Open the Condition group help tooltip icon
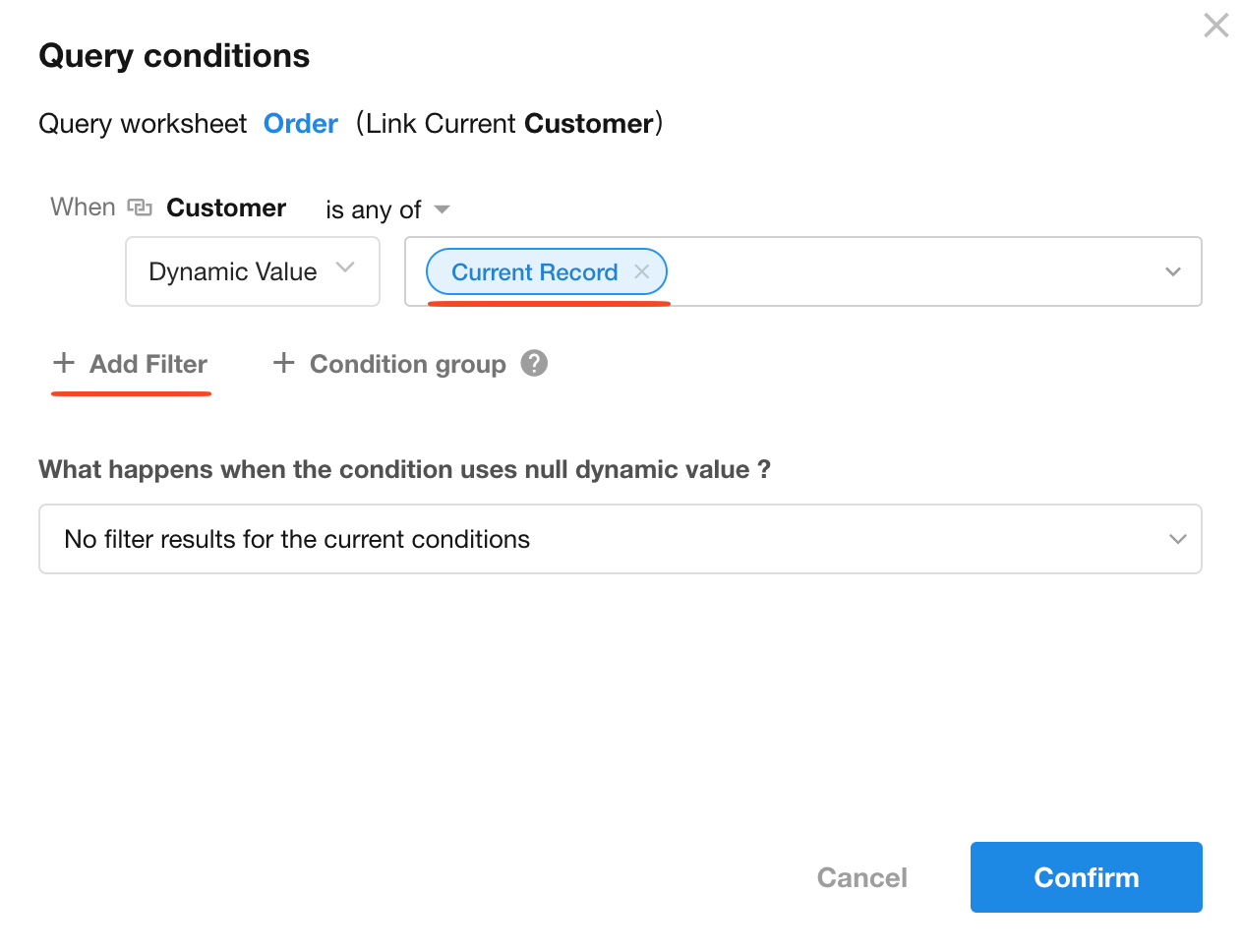1243x952 pixels. click(534, 363)
